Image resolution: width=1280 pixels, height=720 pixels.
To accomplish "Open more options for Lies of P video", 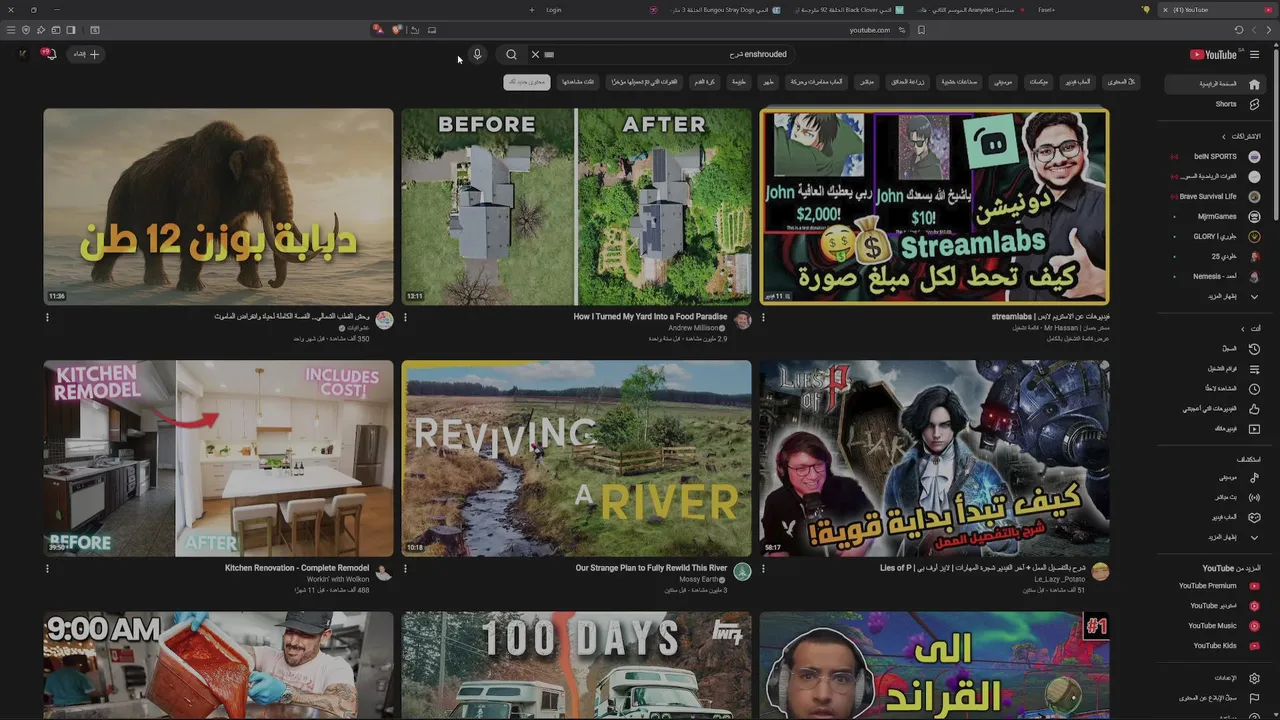I will 763,569.
